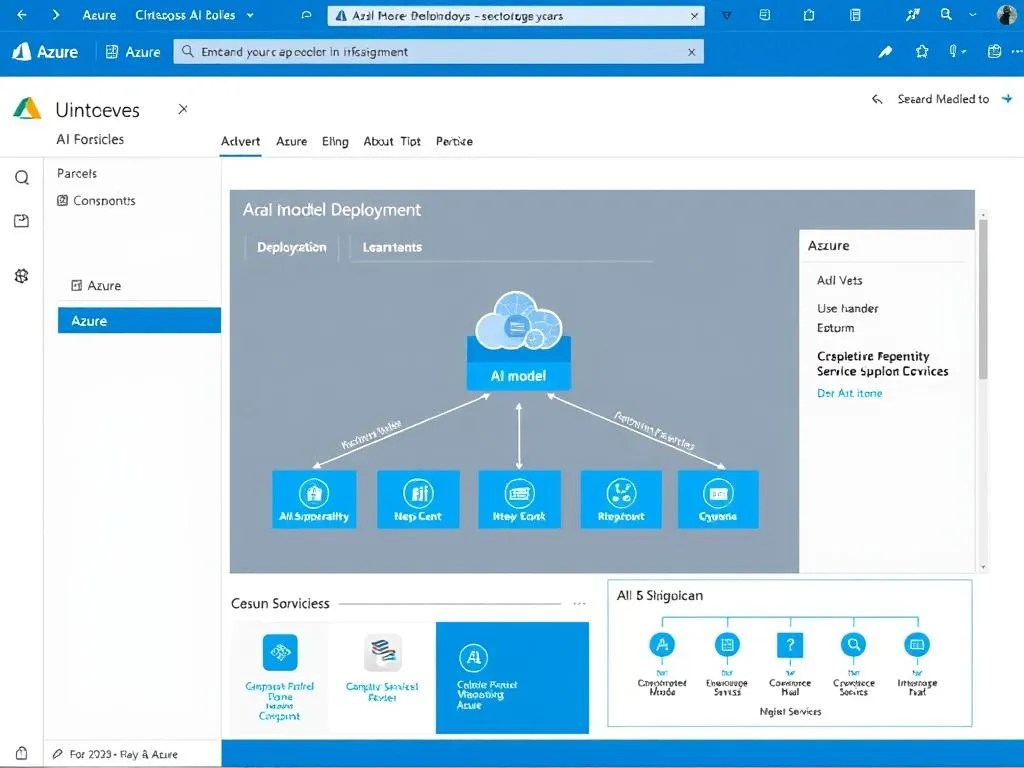Select Consponts in the sidebar
Image resolution: width=1024 pixels, height=768 pixels.
[96, 200]
